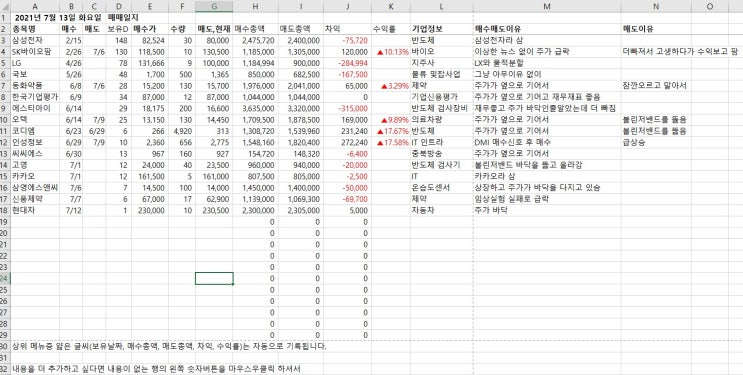Viewport: 743px width, 375px height.
Task: Select the '삼영에스앤씨' stock name cell
Action: (x=35, y=188)
